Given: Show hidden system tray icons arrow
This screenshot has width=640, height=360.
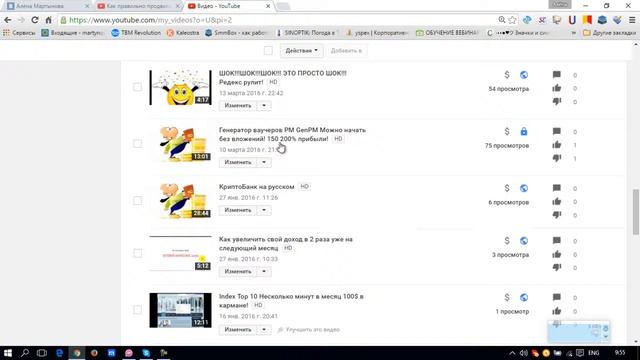Looking at the screenshot, I should click(x=512, y=353).
